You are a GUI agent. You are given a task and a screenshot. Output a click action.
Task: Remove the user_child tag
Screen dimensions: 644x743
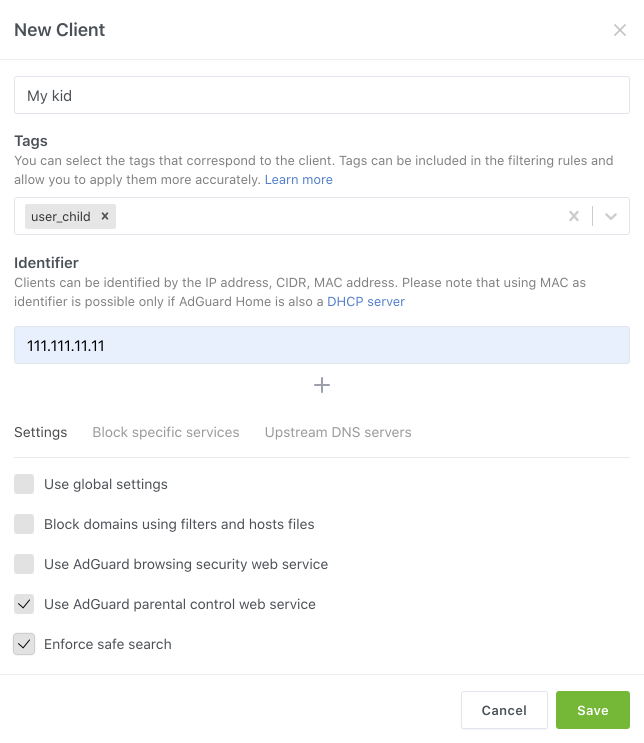coord(105,216)
